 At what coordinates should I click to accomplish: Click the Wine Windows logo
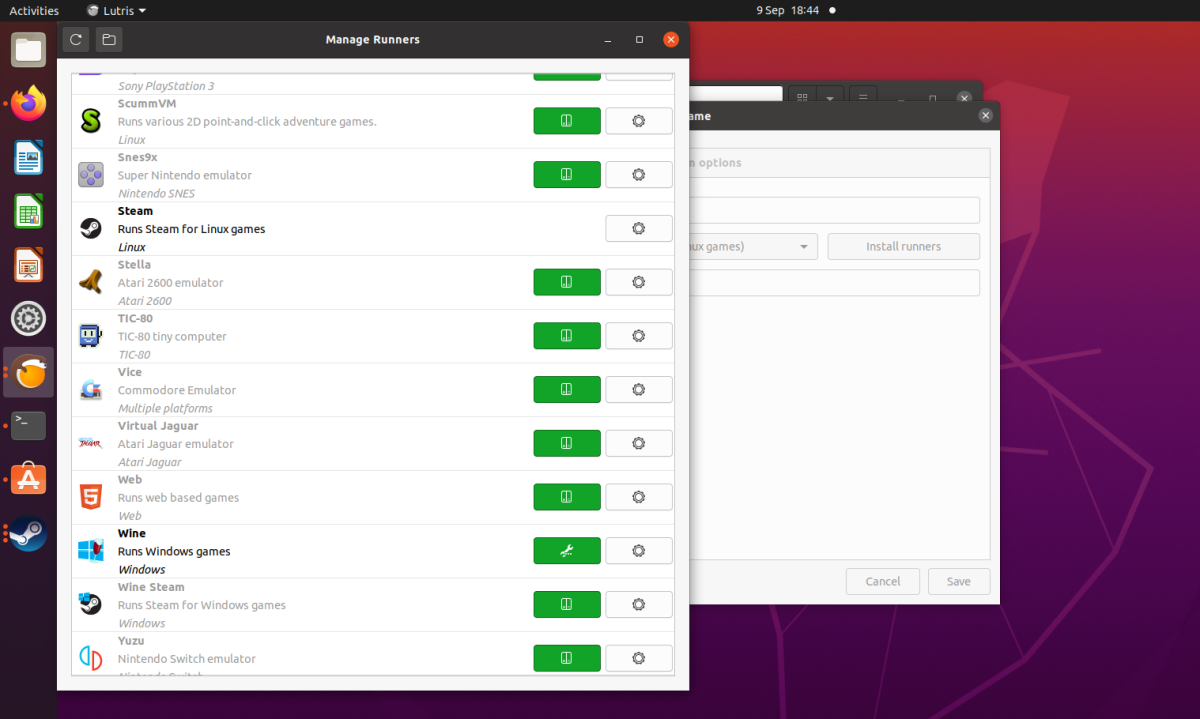click(91, 551)
